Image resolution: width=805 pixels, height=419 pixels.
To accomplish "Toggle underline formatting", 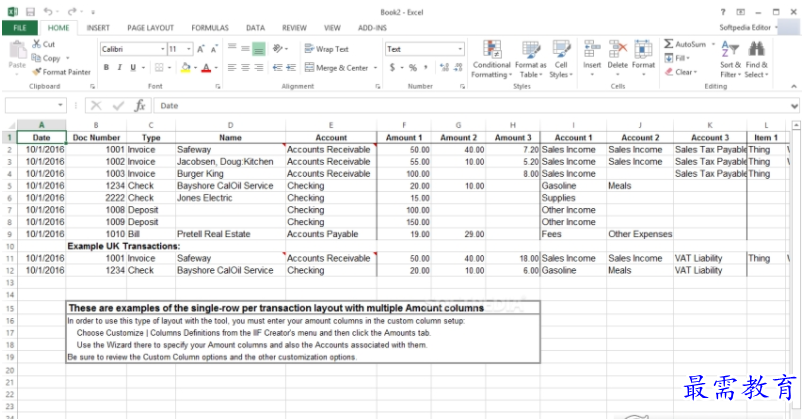I will click(133, 67).
